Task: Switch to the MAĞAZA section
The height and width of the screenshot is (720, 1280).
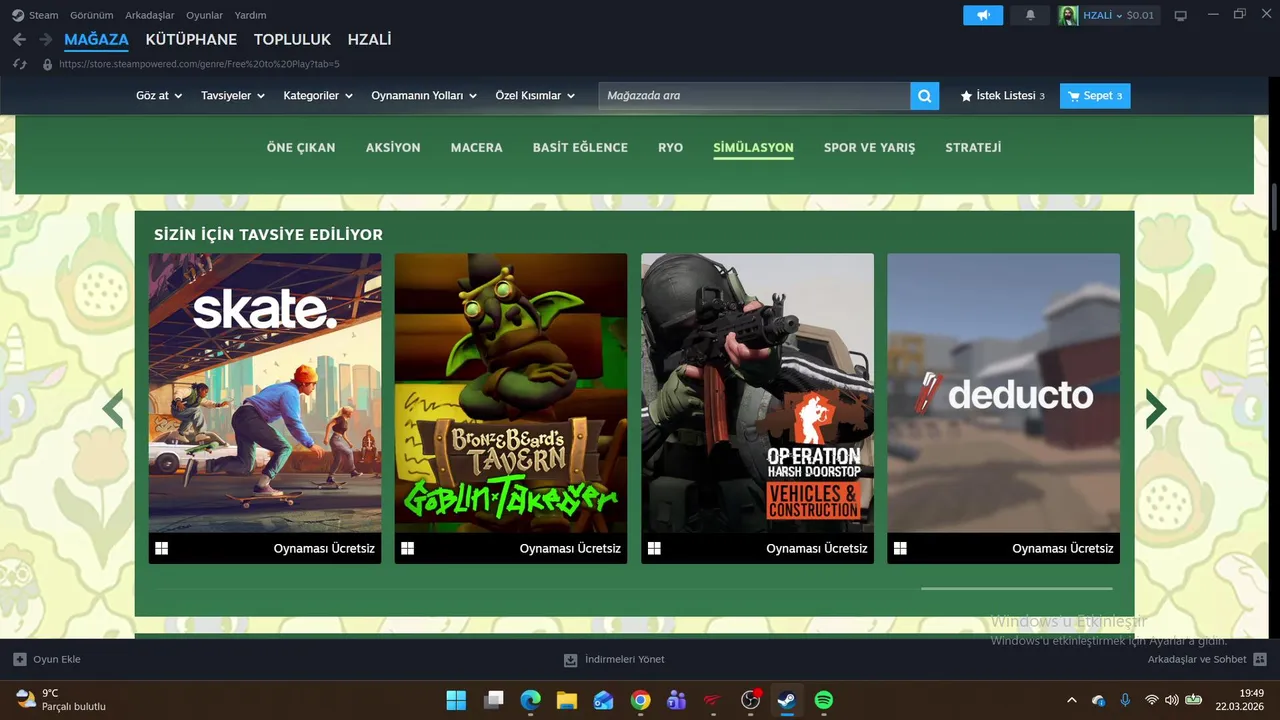Action: point(96,40)
